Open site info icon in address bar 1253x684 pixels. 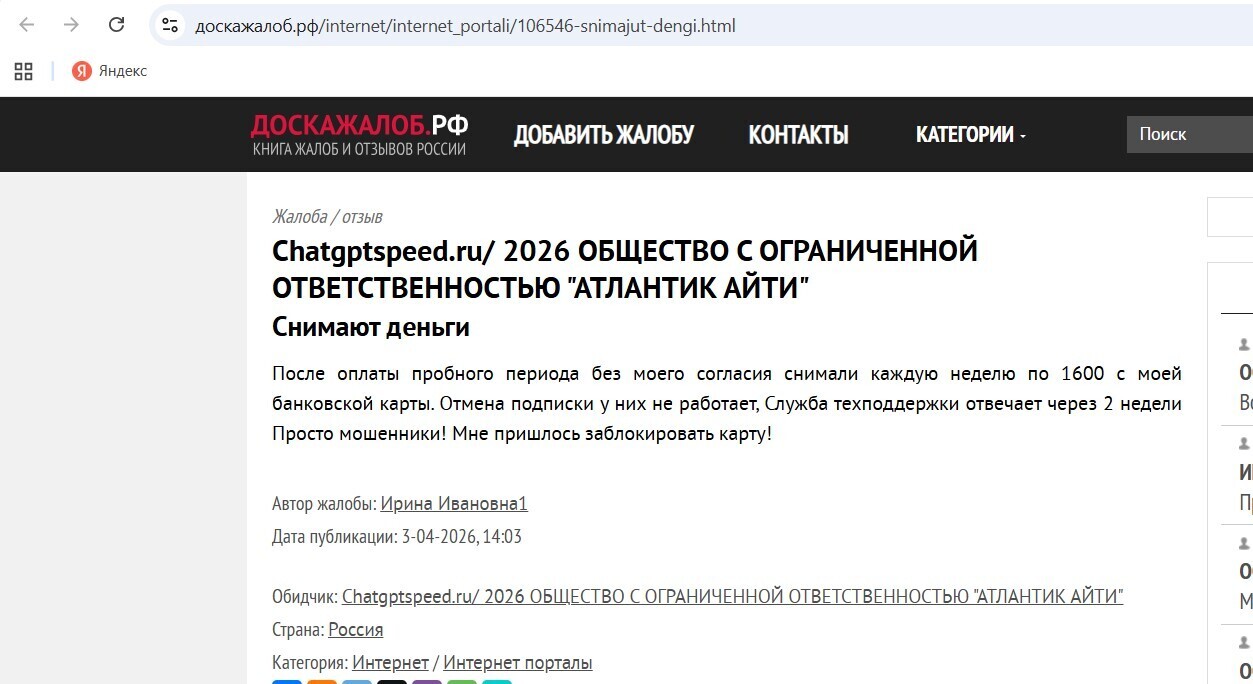click(170, 25)
